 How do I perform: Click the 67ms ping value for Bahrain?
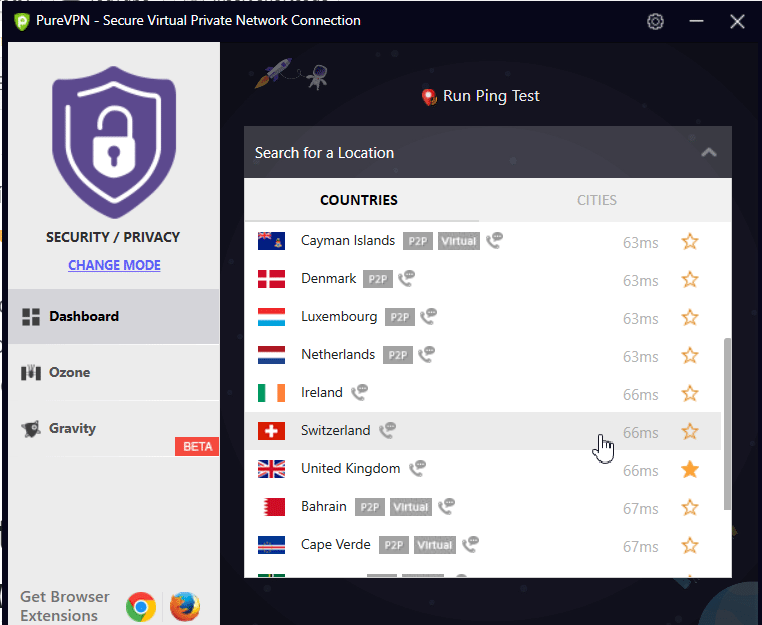(641, 509)
